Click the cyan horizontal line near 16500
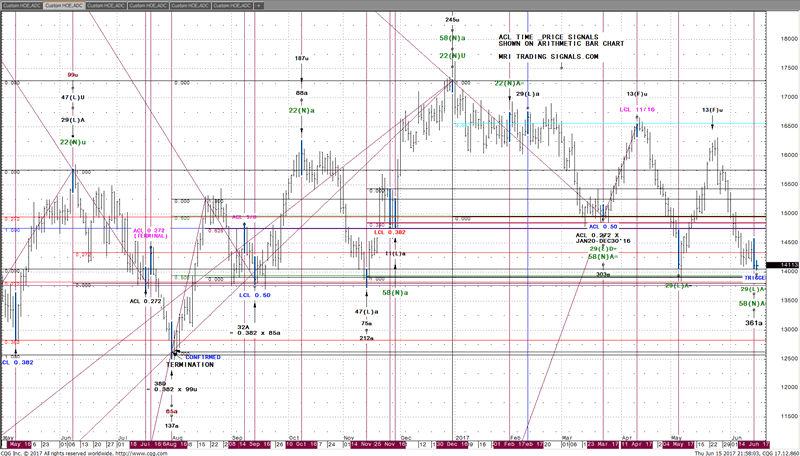The image size is (800, 456). 560,124
